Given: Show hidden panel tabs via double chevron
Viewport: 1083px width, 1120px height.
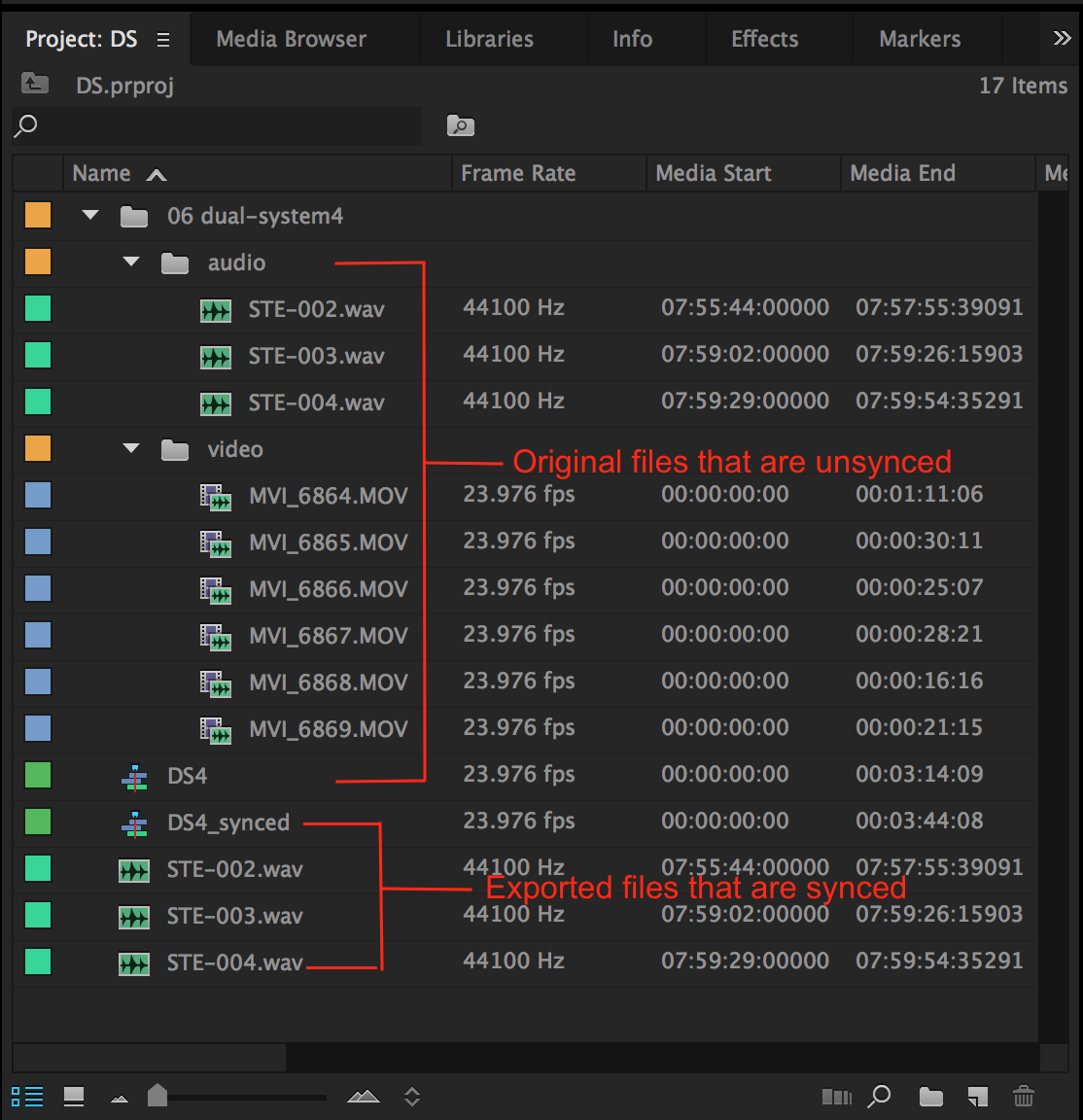Looking at the screenshot, I should click(1062, 39).
